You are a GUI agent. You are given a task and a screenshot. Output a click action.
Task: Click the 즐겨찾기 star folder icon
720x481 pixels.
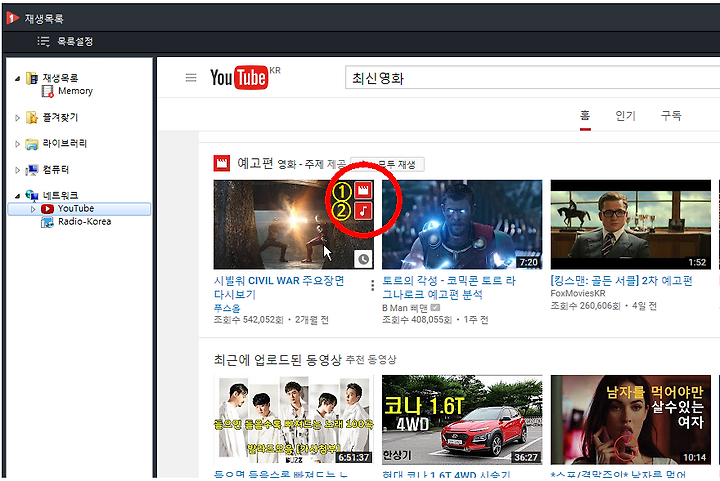[x=32, y=117]
